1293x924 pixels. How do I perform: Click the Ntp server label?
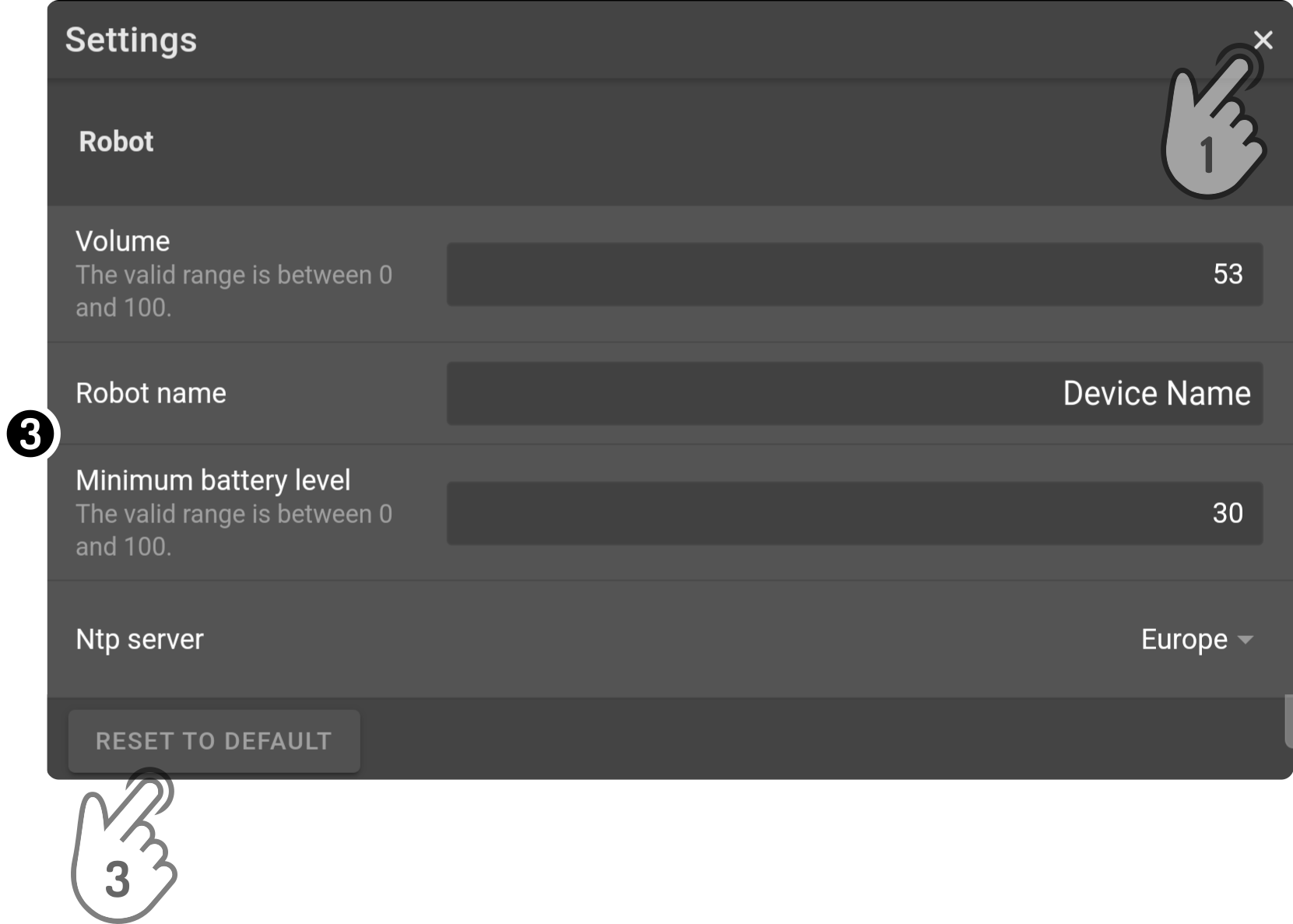pos(139,639)
